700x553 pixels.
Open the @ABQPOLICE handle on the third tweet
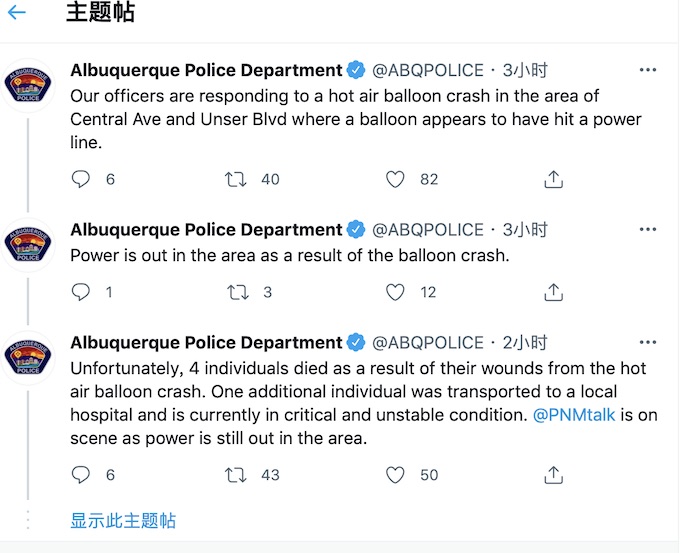(x=428, y=342)
